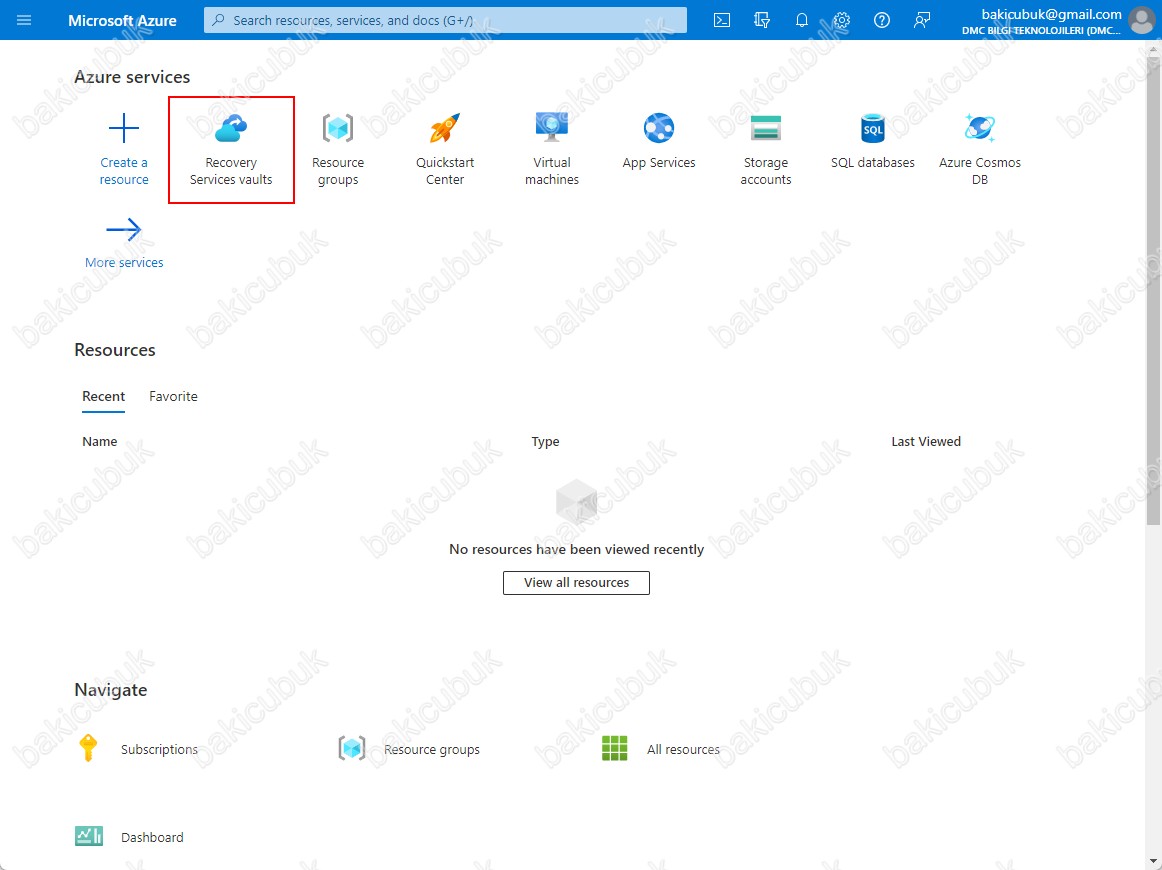Viewport: 1162px width, 870px height.
Task: Click the account email bakicubuk@gmail.com
Action: (x=1052, y=14)
